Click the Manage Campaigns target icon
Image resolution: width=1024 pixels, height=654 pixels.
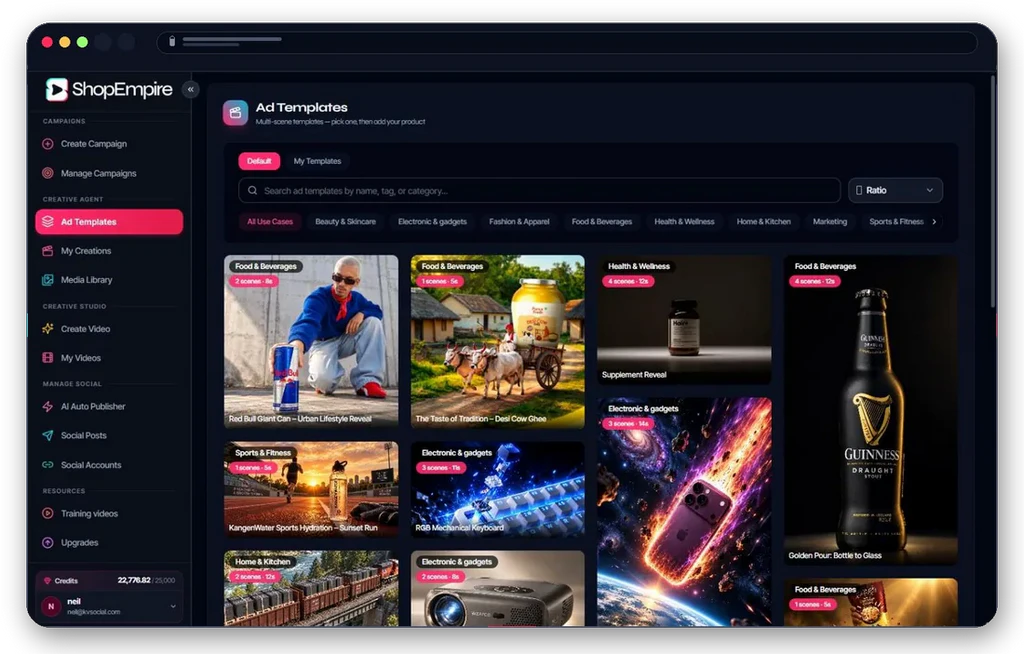(x=48, y=173)
